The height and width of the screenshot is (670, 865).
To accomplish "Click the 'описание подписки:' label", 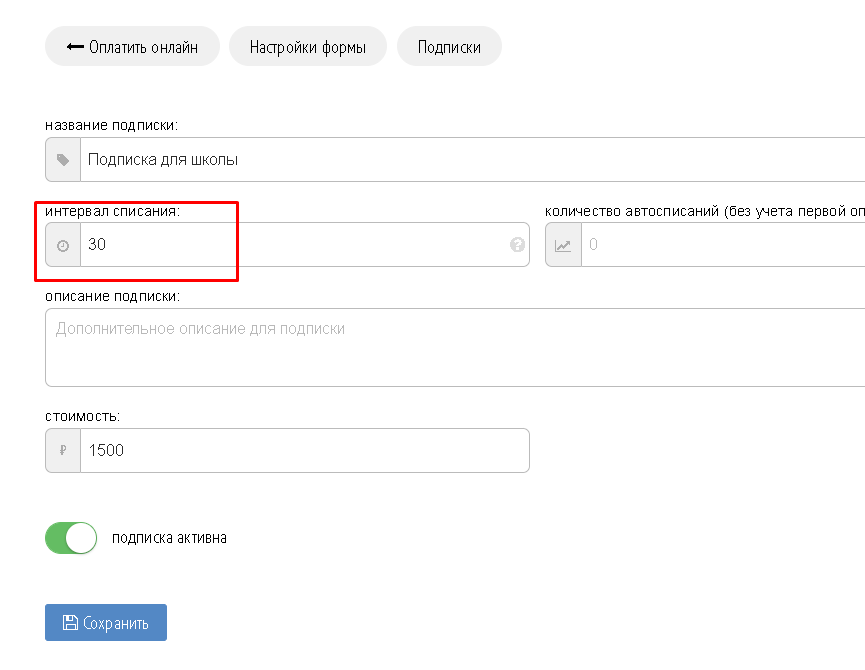I will point(113,296).
